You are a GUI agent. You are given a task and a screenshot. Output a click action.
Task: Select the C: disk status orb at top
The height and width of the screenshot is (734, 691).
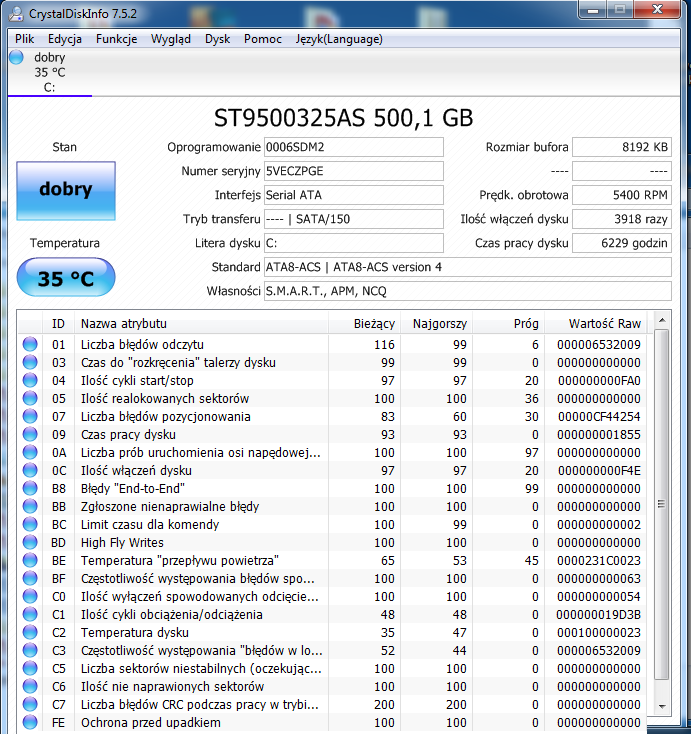pos(16,58)
